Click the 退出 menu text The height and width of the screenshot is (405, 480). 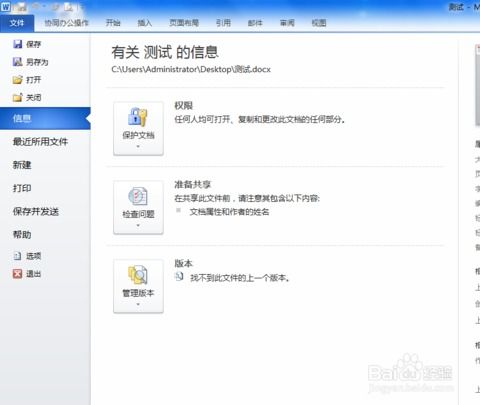[34, 274]
